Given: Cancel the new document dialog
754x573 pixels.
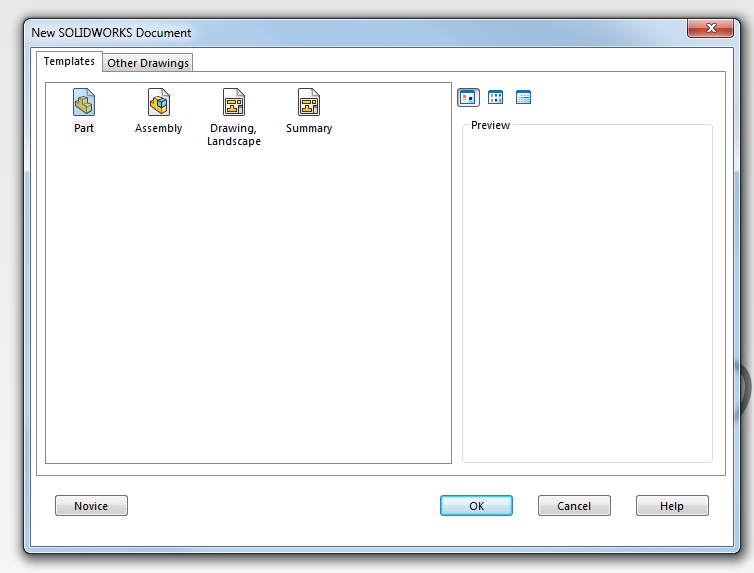Looking at the screenshot, I should coord(574,506).
